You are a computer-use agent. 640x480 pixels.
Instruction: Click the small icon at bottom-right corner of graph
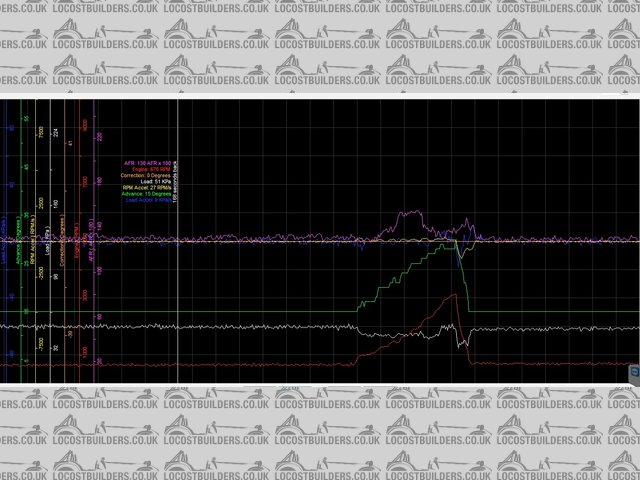click(634, 373)
